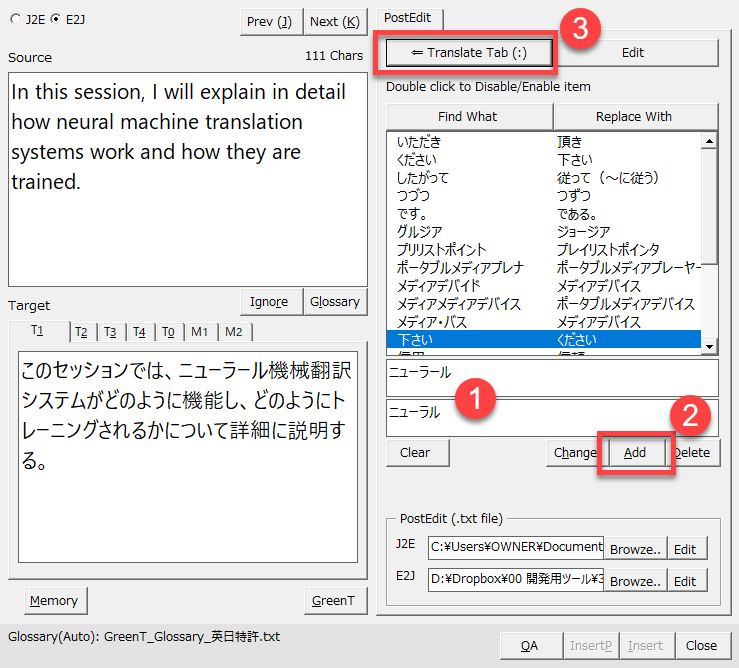Select the E2J radio button
The image size is (739, 668).
(x=56, y=20)
